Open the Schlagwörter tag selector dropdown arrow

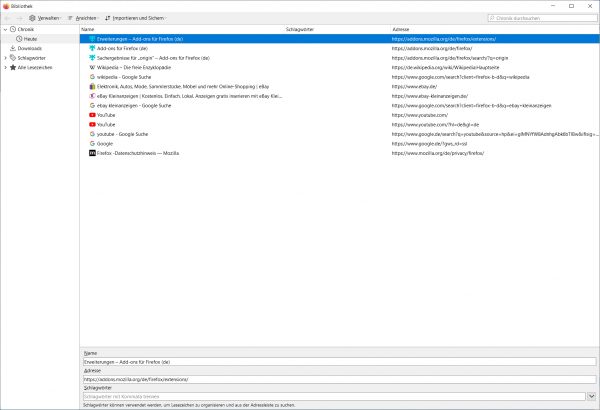[x=592, y=397]
